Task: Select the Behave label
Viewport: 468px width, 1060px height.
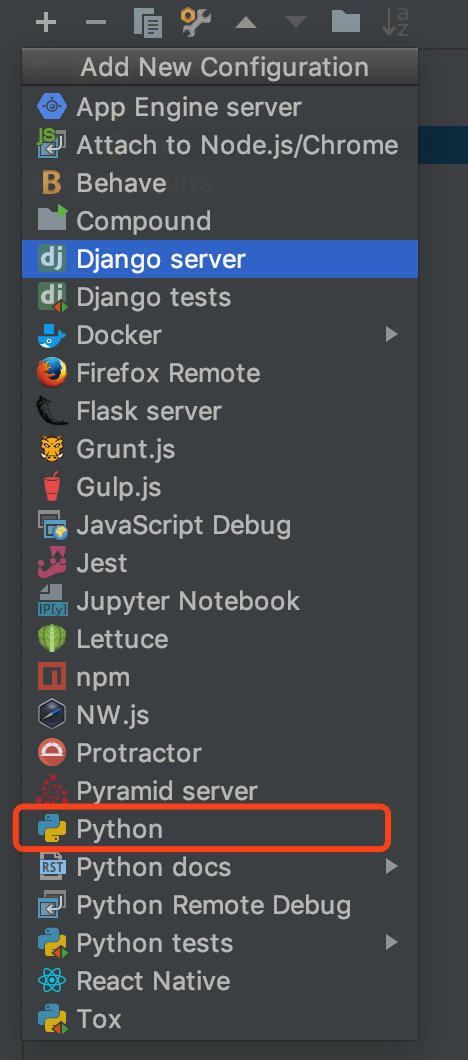Action: pyautogui.click(x=122, y=183)
